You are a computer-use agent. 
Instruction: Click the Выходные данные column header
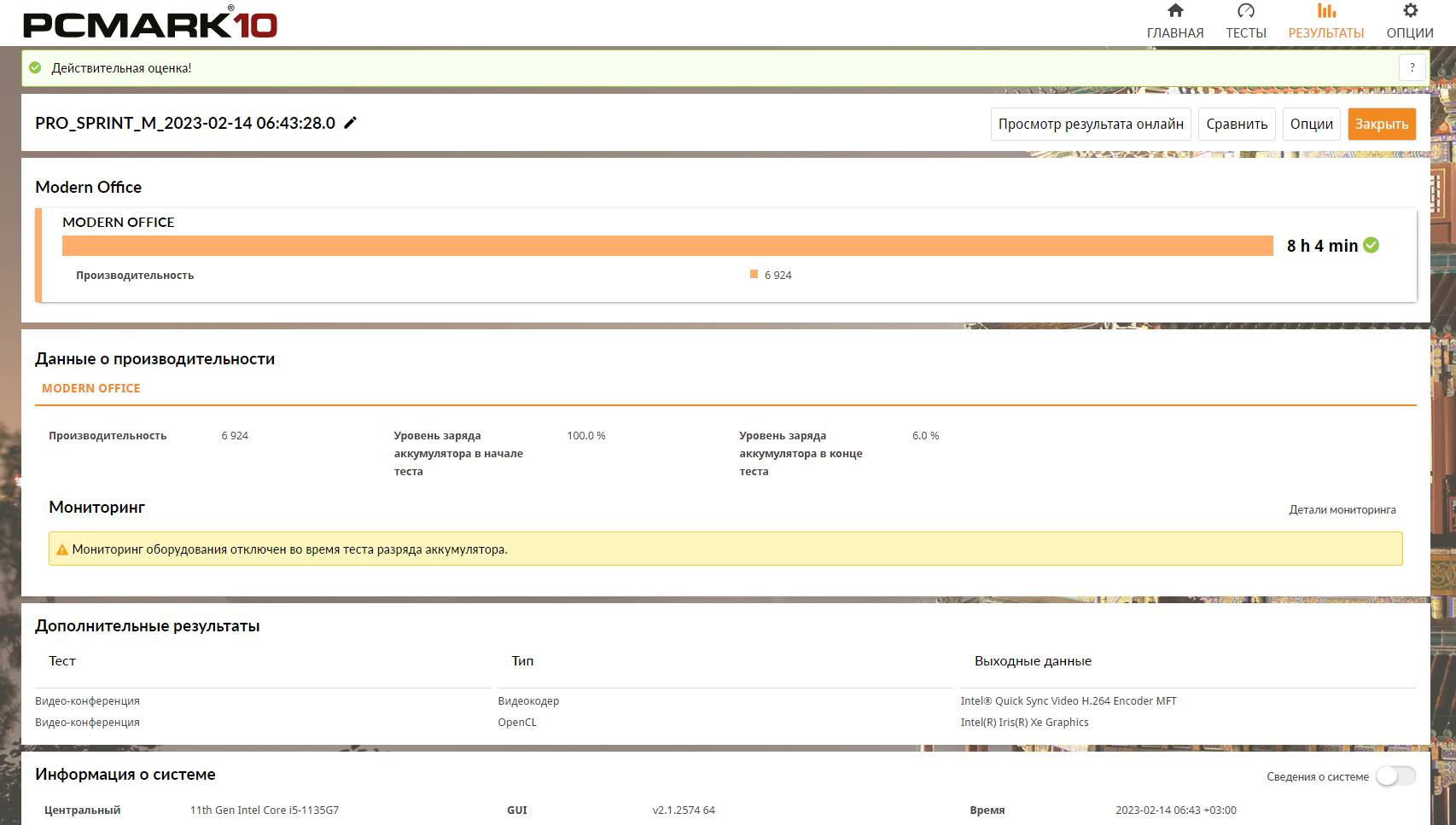1033,661
